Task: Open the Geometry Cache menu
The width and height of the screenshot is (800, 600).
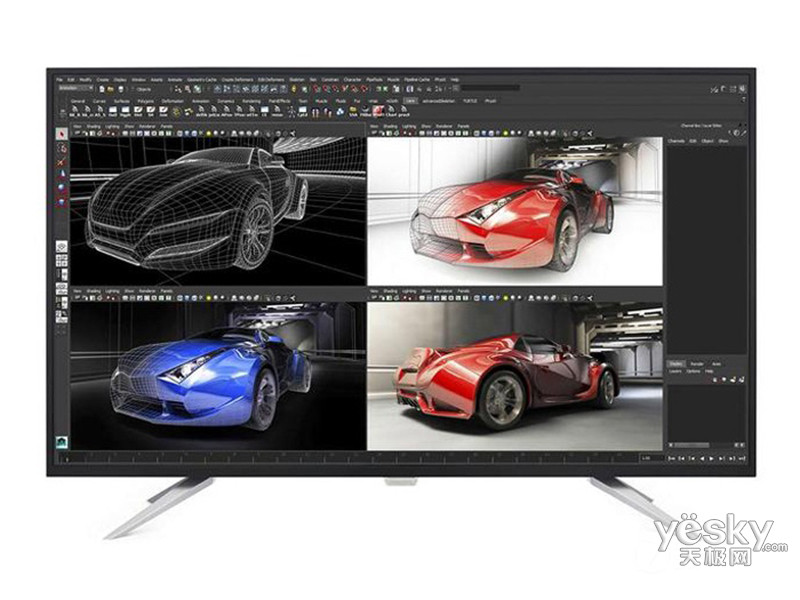Action: click(x=202, y=80)
